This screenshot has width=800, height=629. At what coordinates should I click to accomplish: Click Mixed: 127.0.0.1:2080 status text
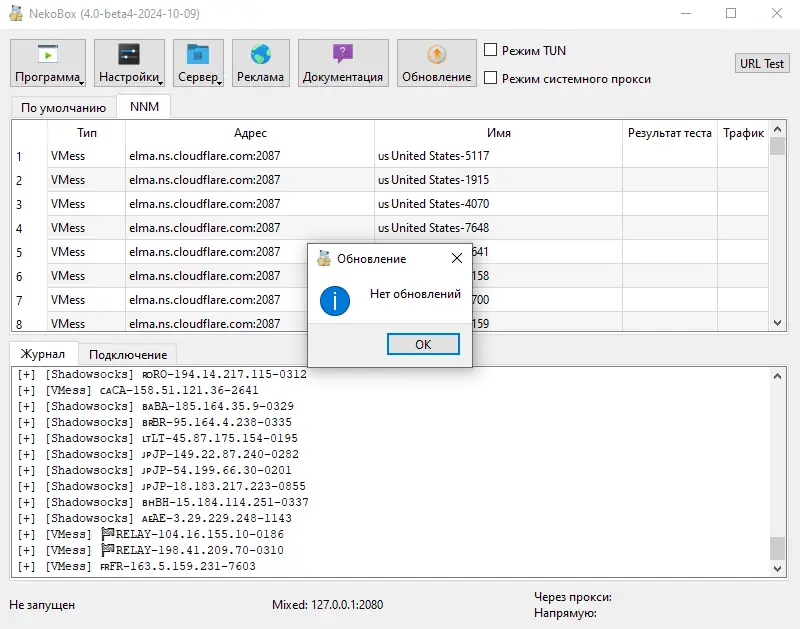(328, 605)
